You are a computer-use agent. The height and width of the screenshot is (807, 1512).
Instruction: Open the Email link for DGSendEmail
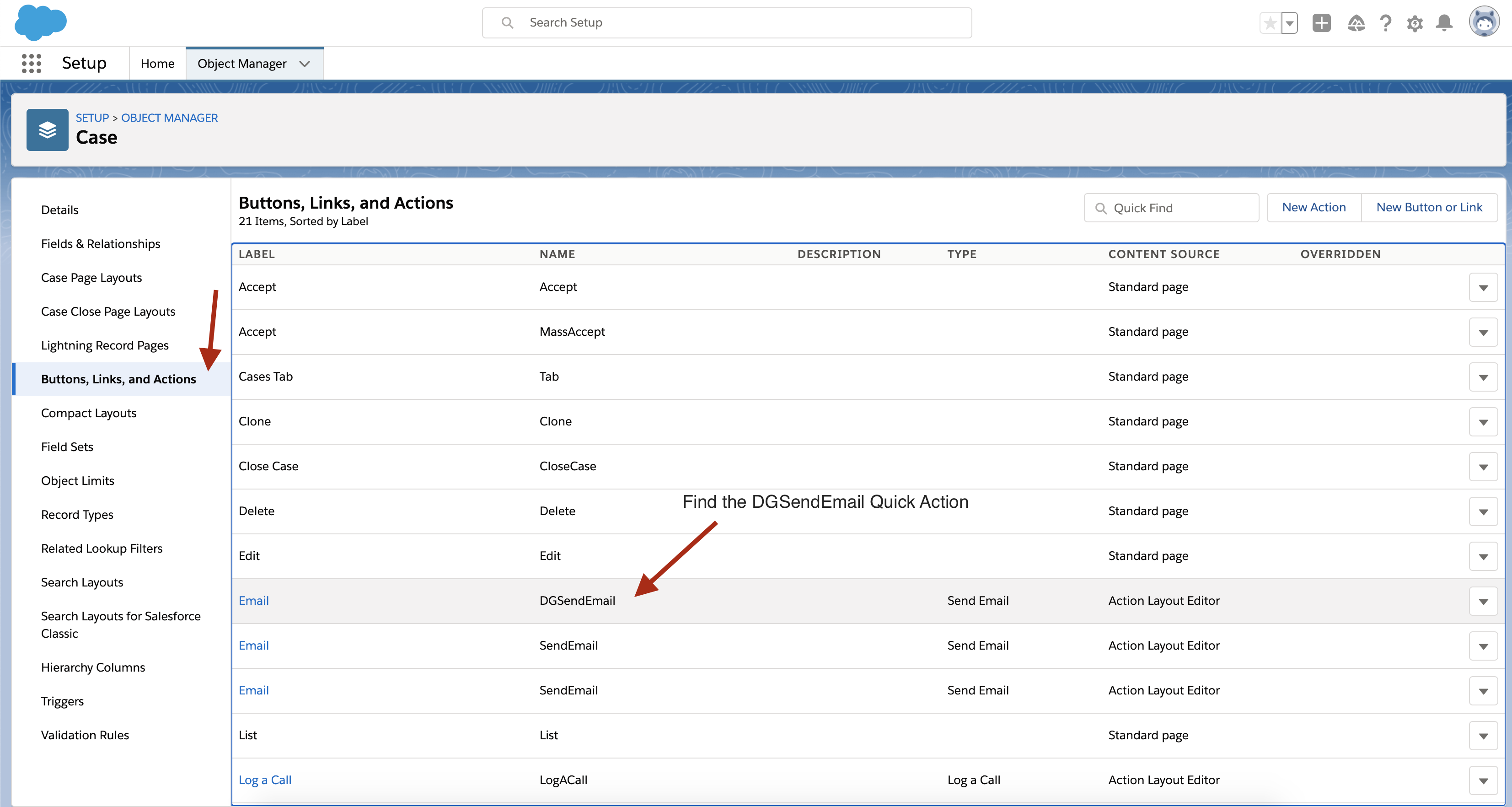click(253, 600)
